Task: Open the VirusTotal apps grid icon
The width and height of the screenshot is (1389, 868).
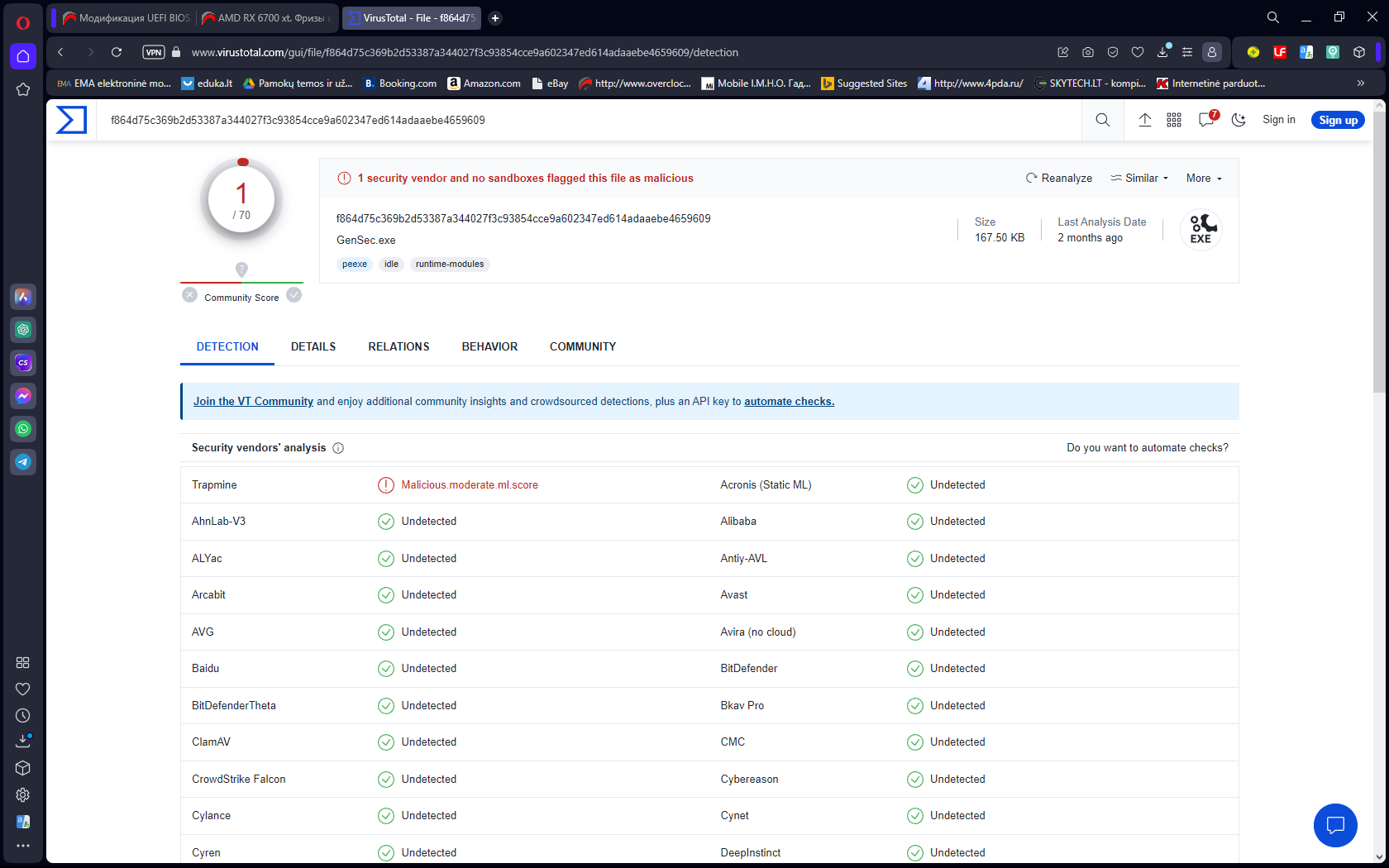Action: (x=1174, y=120)
